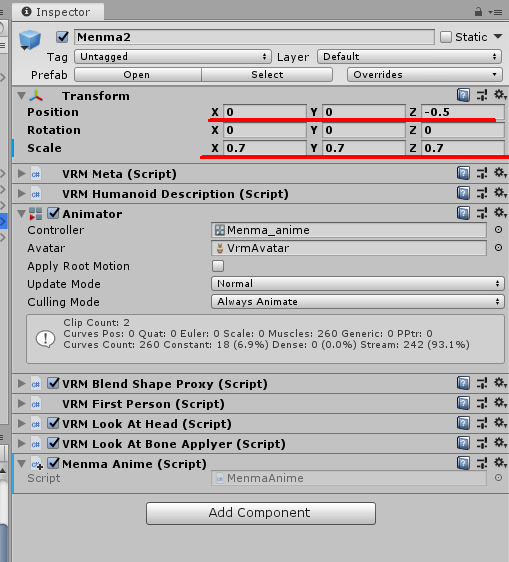Open Update Mode dropdown set to Normal

pos(358,284)
